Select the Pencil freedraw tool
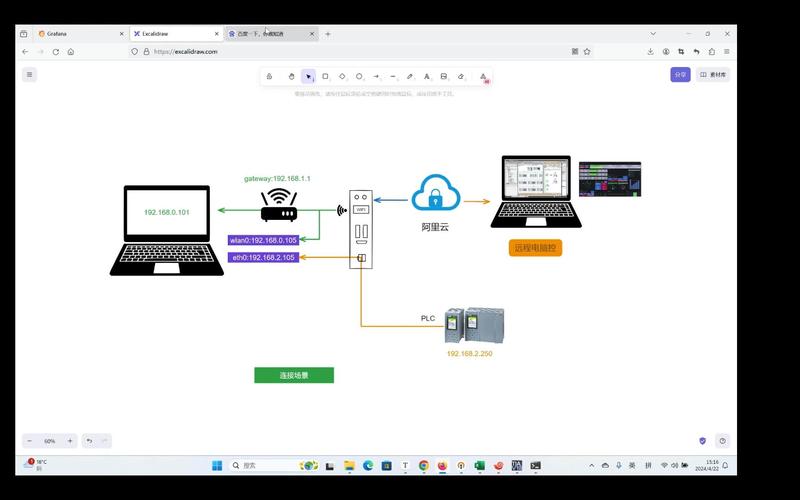This screenshot has width=800, height=500. coord(410,76)
